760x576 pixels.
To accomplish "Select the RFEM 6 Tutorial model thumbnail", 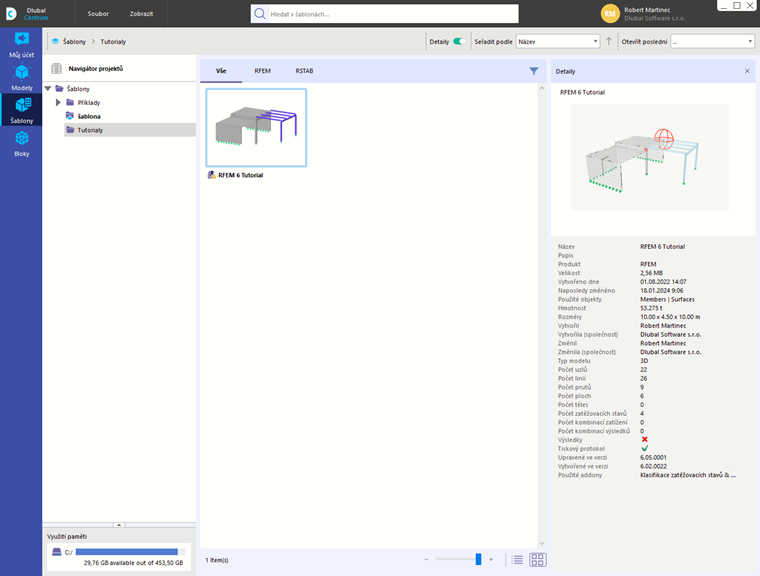I will (x=256, y=127).
